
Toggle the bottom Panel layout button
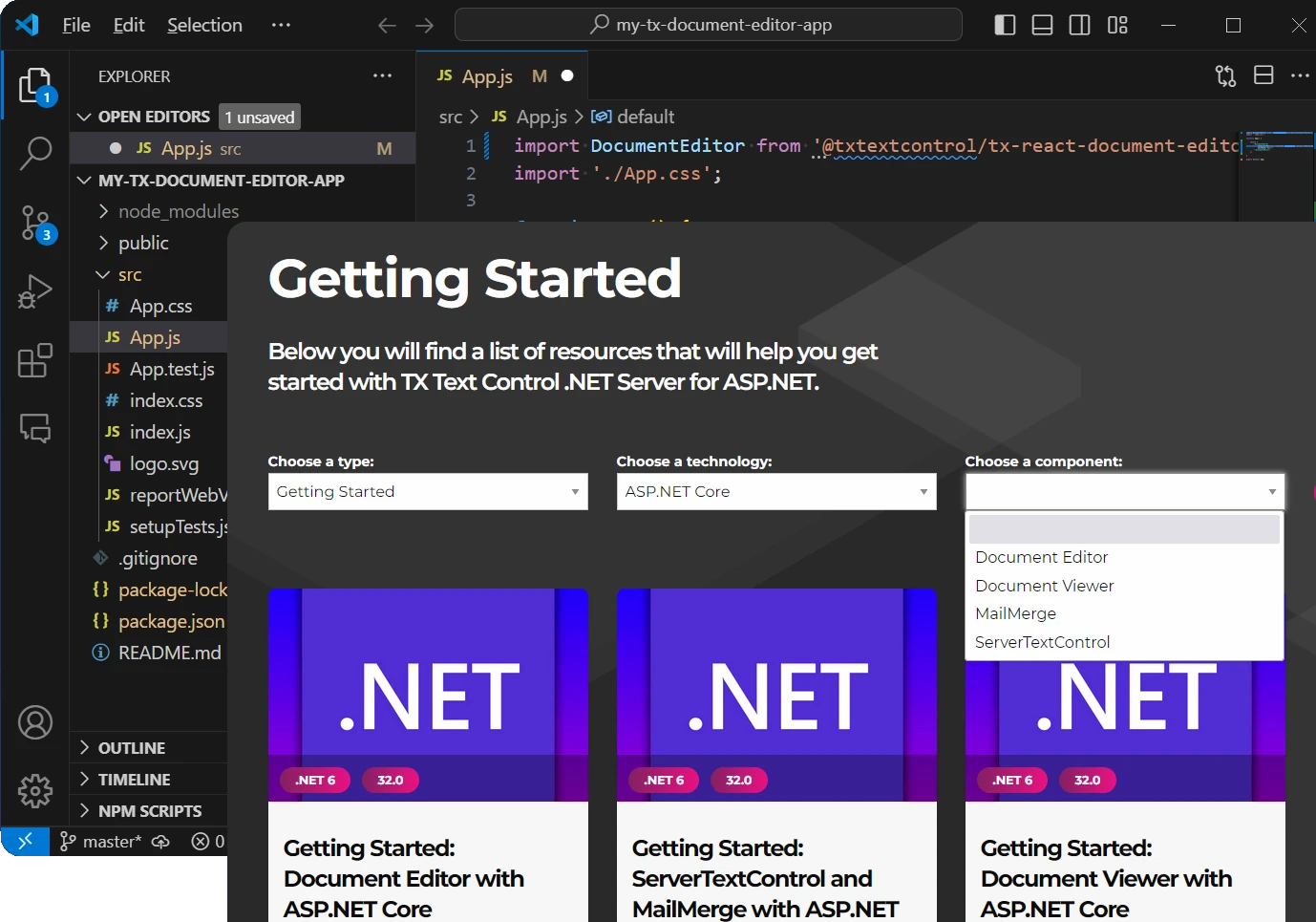pos(1042,25)
